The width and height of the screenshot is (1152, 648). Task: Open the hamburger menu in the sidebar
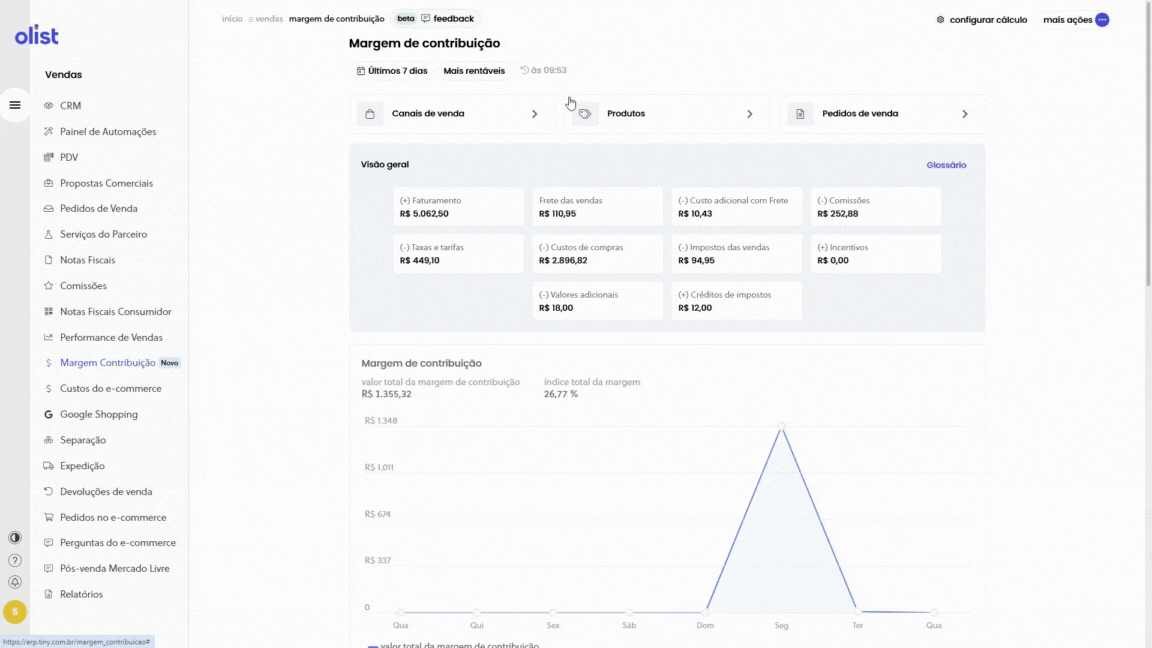tap(15, 105)
